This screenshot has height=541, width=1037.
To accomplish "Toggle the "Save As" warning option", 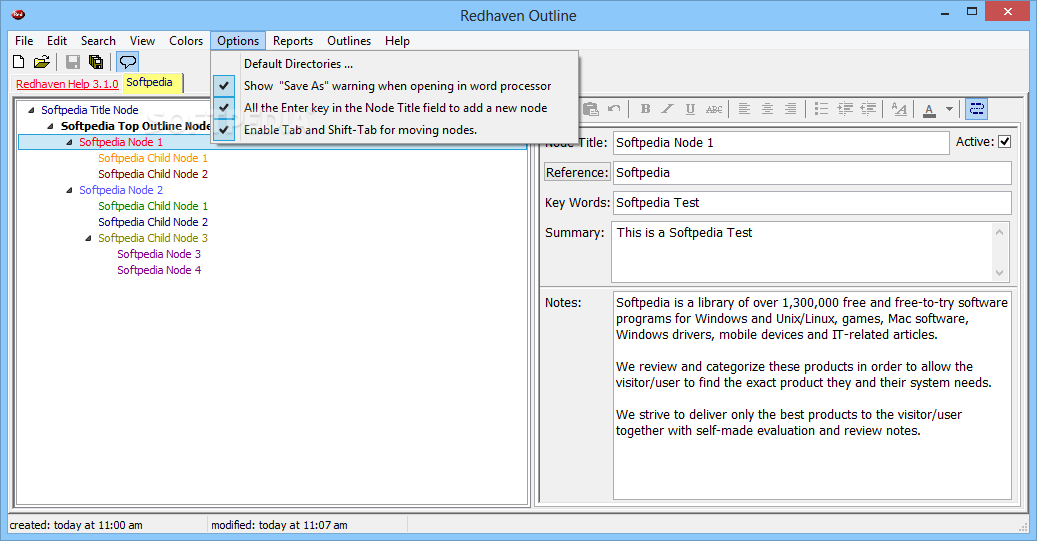I will pos(395,86).
